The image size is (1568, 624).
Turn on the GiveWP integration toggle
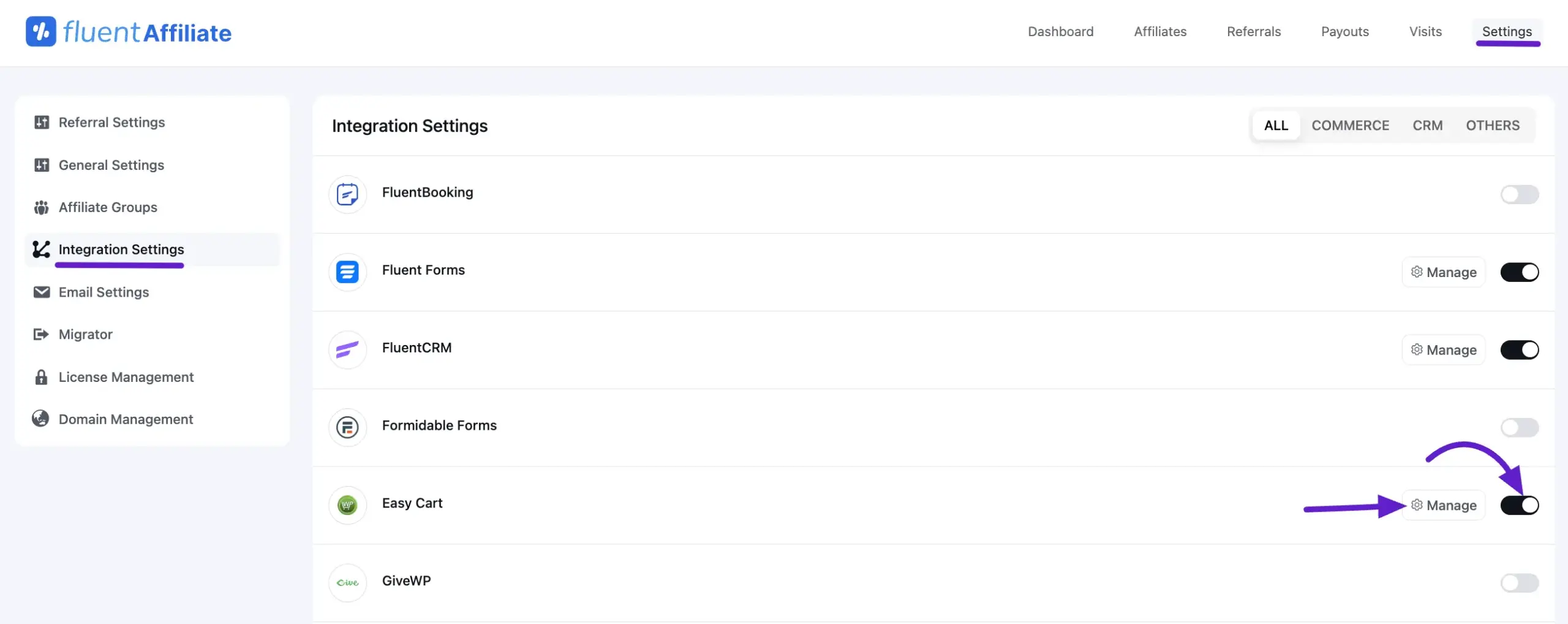point(1520,583)
